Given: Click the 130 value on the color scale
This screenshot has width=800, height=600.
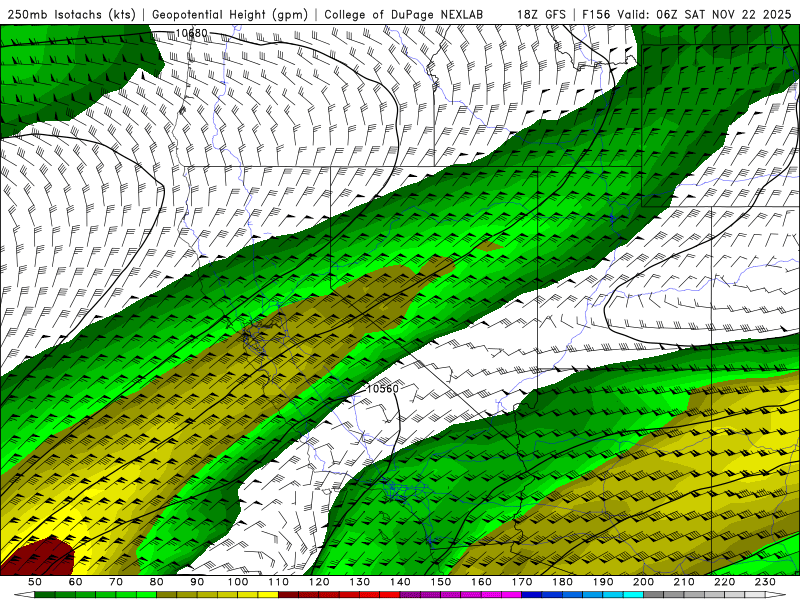Looking at the screenshot, I should 360,582.
